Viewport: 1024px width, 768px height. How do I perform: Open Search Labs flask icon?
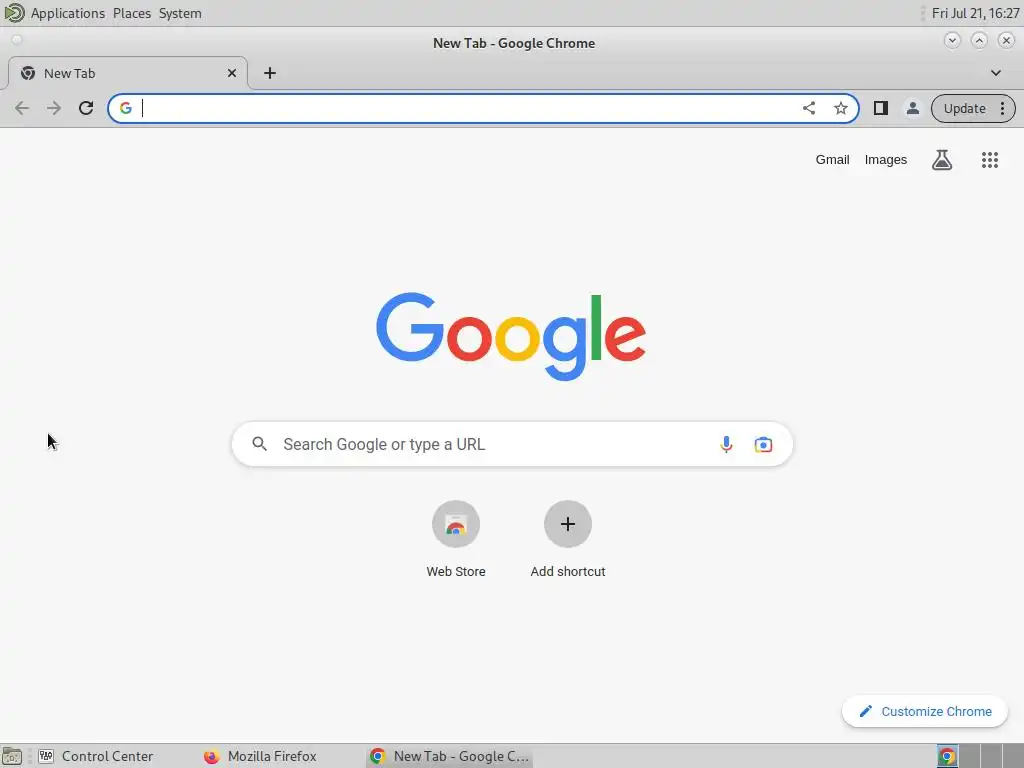click(942, 160)
